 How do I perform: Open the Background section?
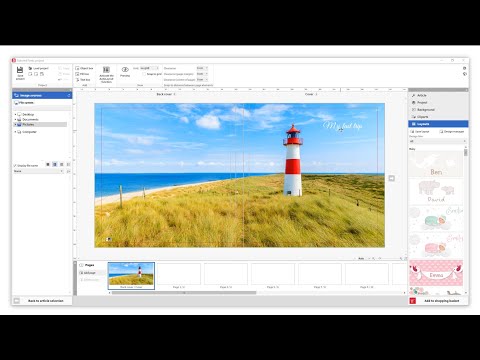438,110
